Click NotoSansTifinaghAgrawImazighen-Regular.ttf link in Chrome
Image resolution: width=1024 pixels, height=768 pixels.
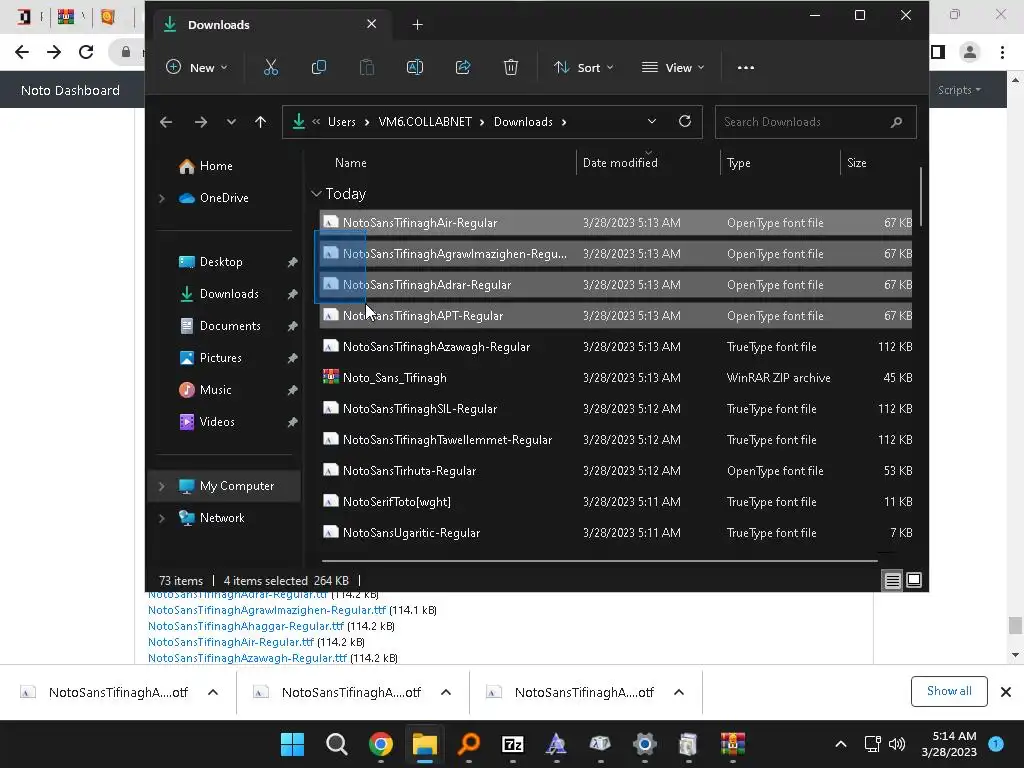point(266,610)
